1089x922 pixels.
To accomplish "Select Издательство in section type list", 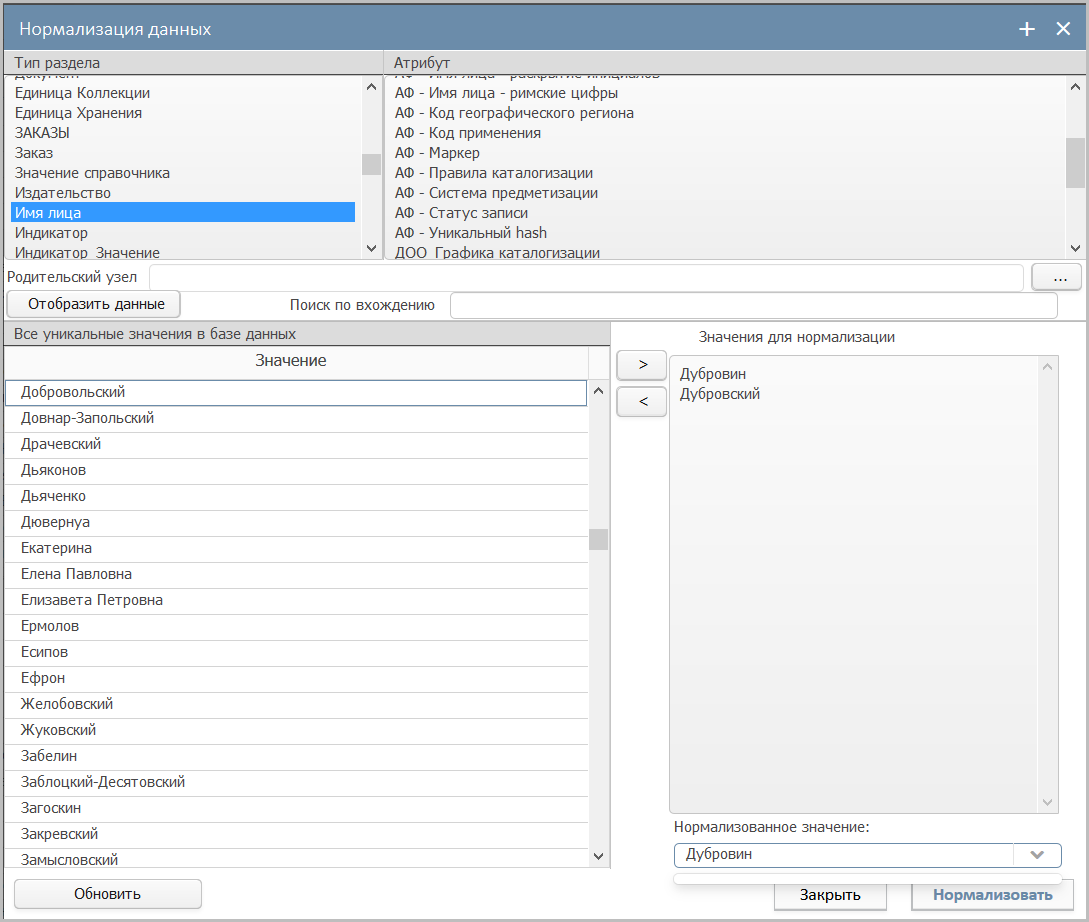I will (x=63, y=193).
